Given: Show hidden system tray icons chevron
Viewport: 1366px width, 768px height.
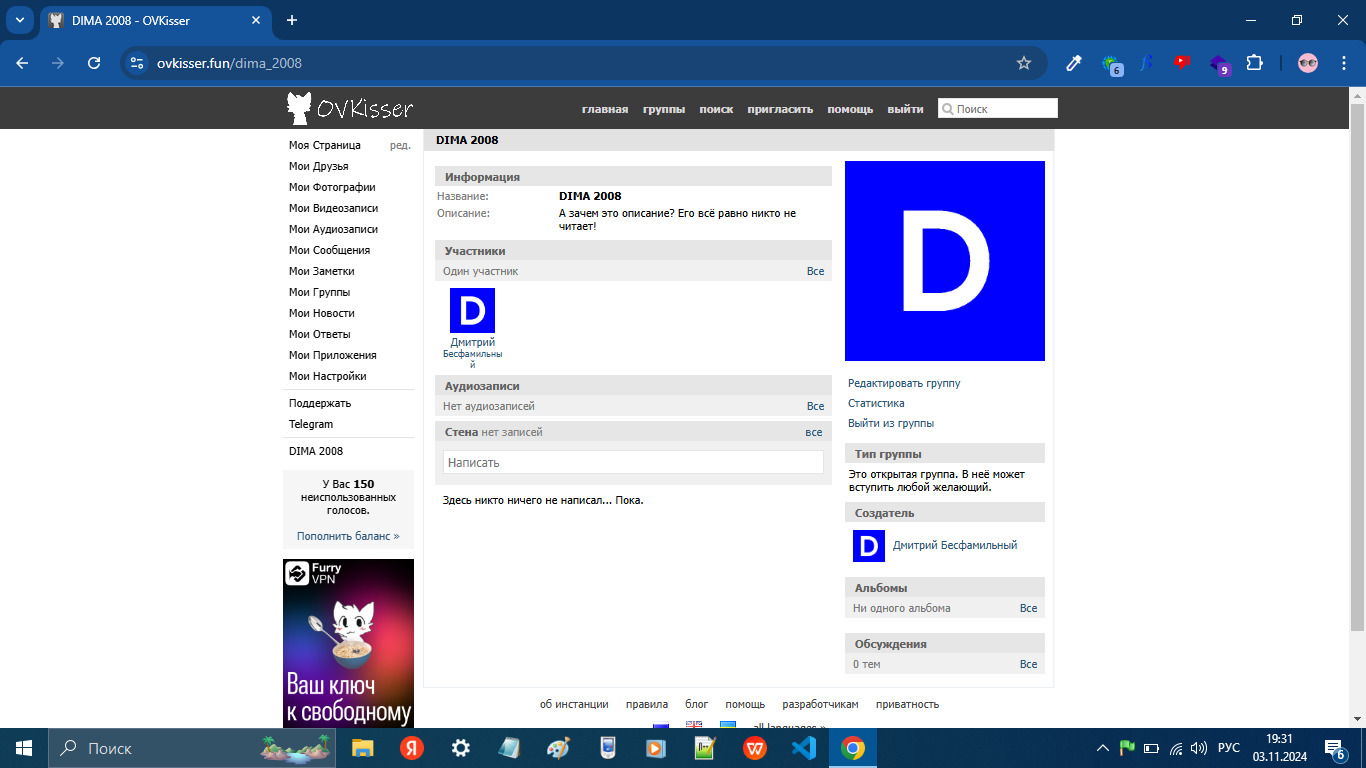Looking at the screenshot, I should 1103,748.
